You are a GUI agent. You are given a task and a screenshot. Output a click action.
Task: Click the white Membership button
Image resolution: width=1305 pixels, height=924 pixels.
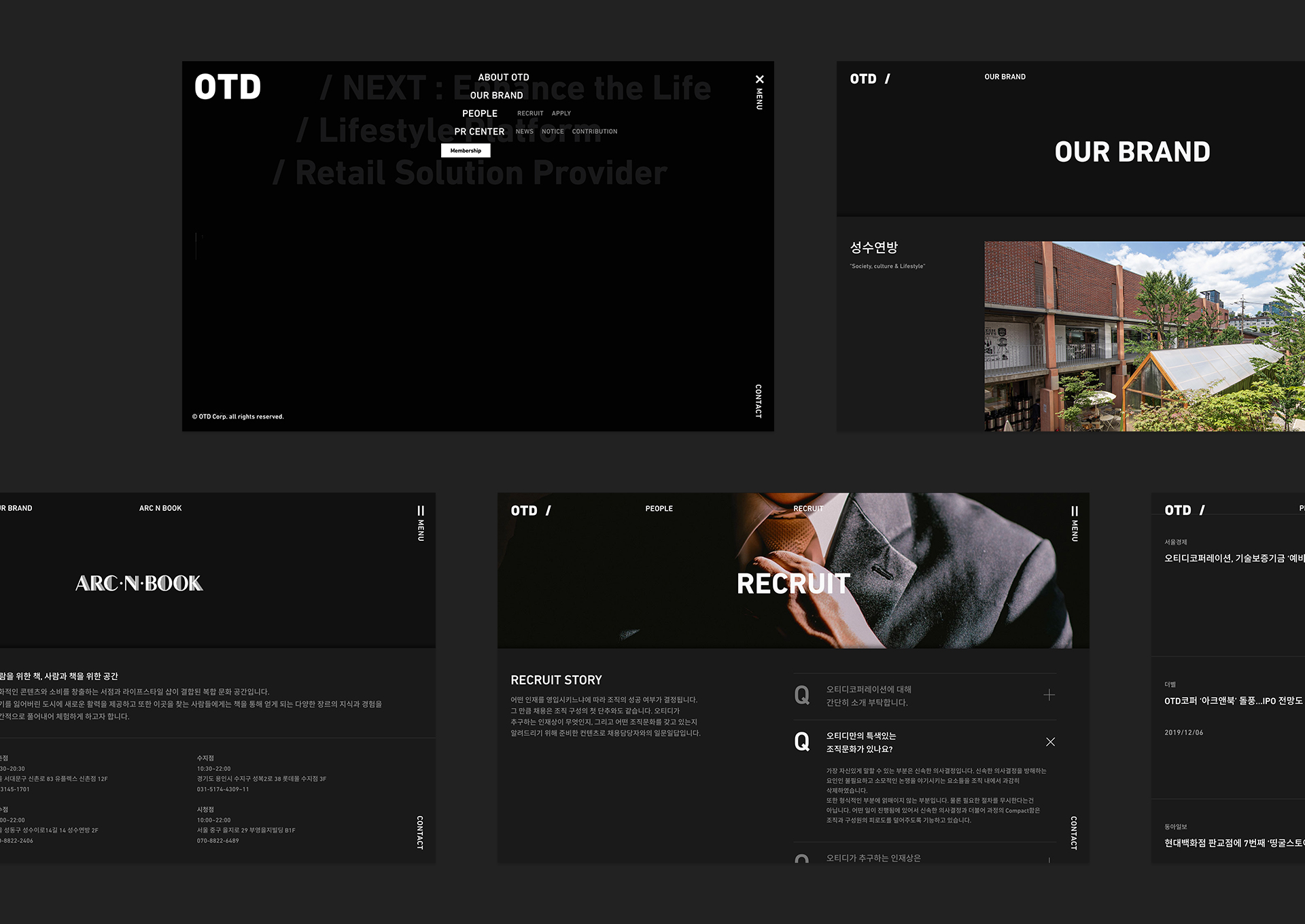coord(466,151)
